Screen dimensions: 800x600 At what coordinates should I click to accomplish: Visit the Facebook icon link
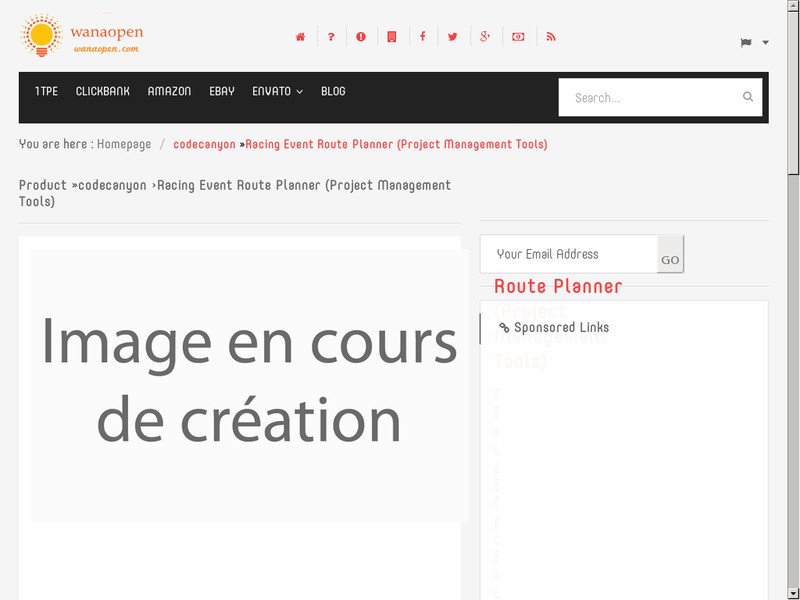[x=422, y=36]
